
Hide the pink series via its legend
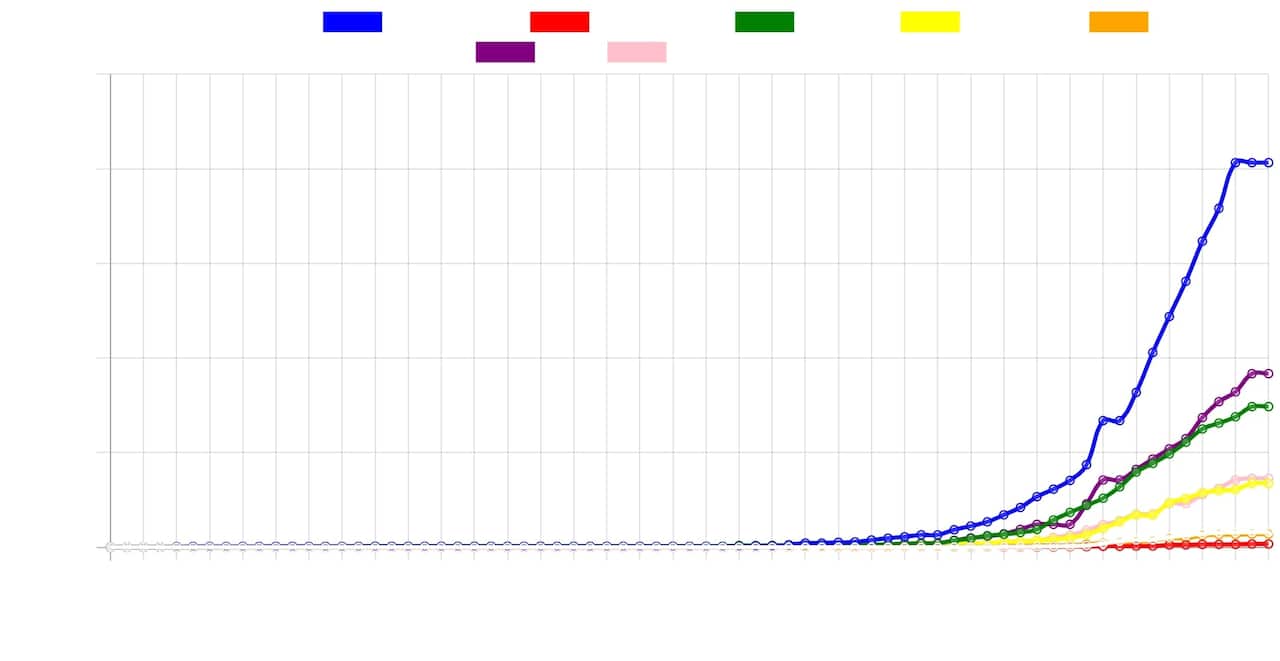pos(636,52)
